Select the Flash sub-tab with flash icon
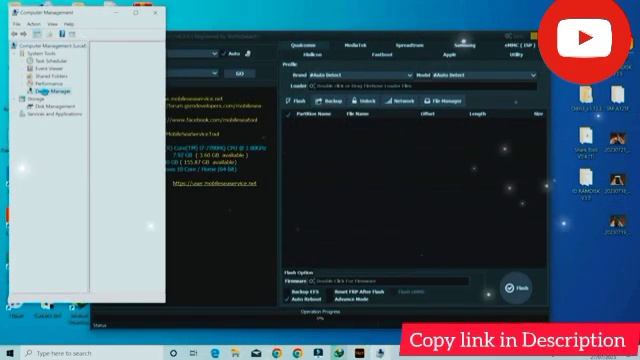Viewport: 640px width, 360px height. pyautogui.click(x=296, y=101)
